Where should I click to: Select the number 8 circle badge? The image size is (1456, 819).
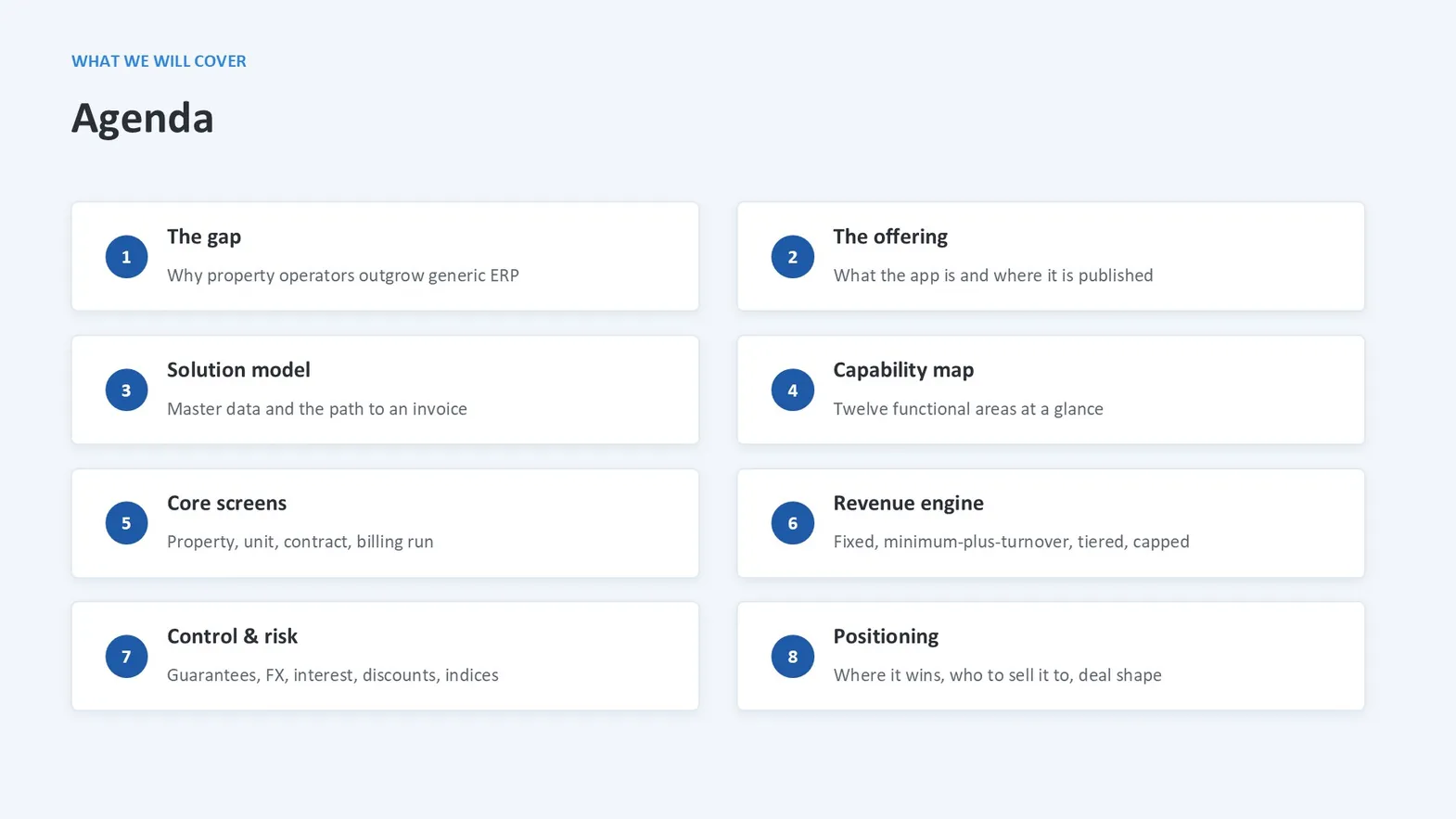tap(792, 657)
